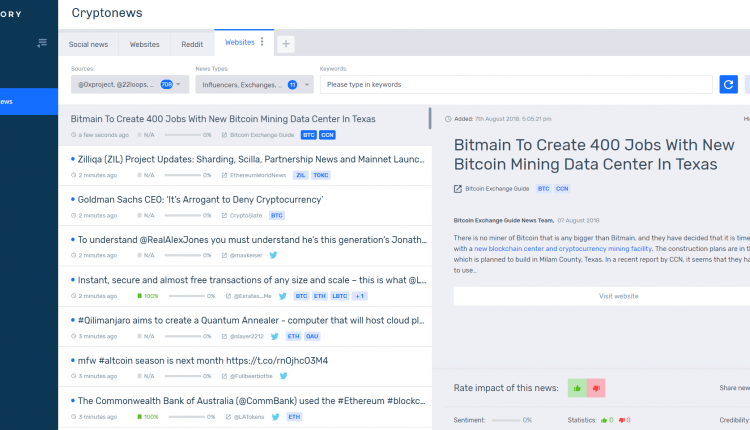Click BTC tag on Goldman Sachs row
The width and height of the screenshot is (750, 430).
276,215
